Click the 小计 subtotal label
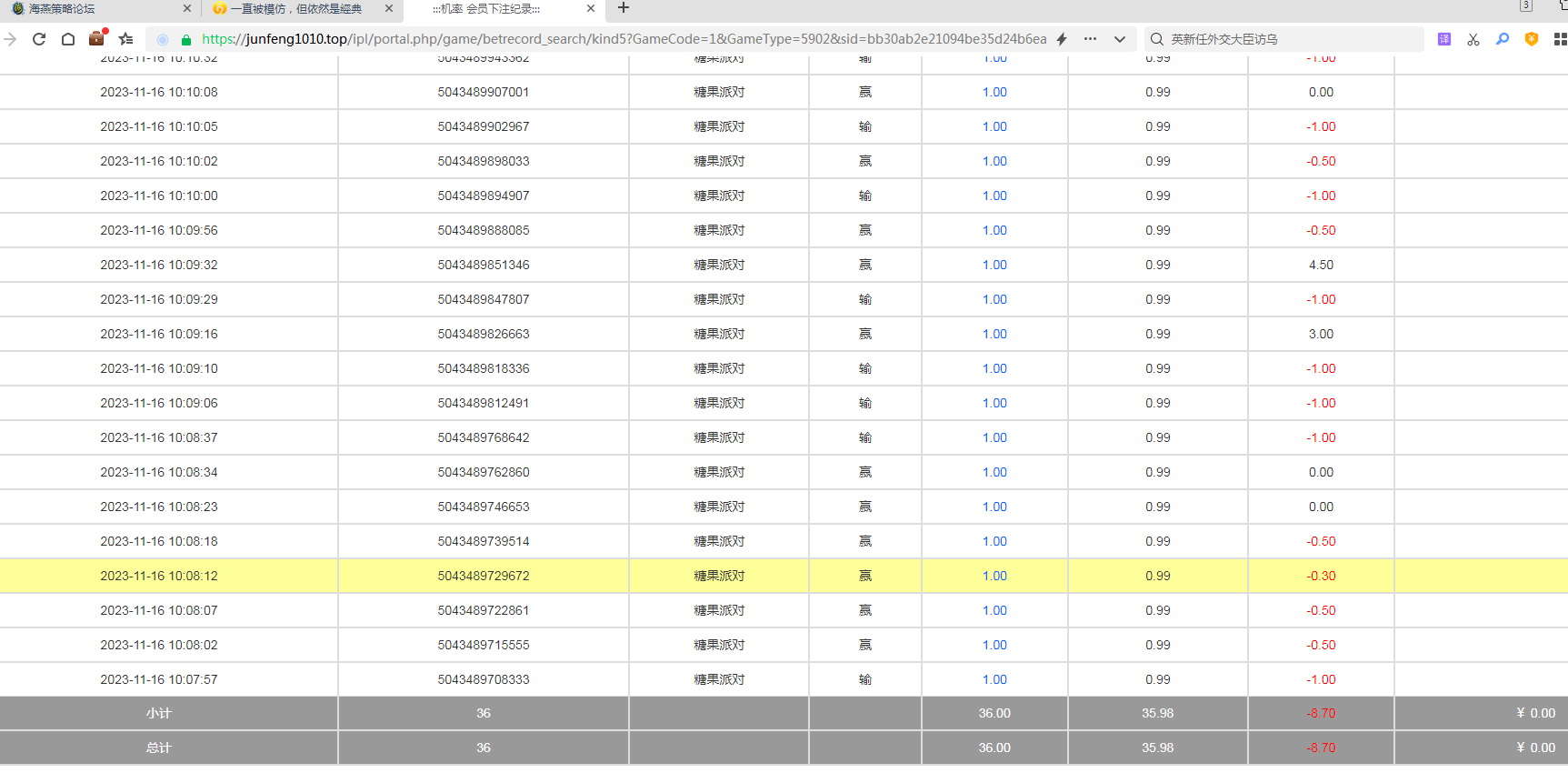 pyautogui.click(x=159, y=713)
